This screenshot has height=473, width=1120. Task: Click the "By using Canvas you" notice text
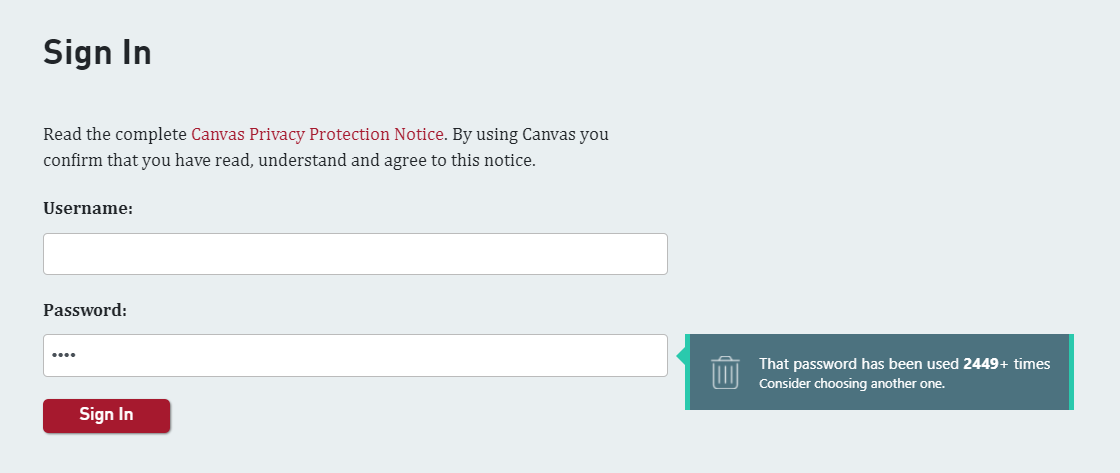(531, 134)
